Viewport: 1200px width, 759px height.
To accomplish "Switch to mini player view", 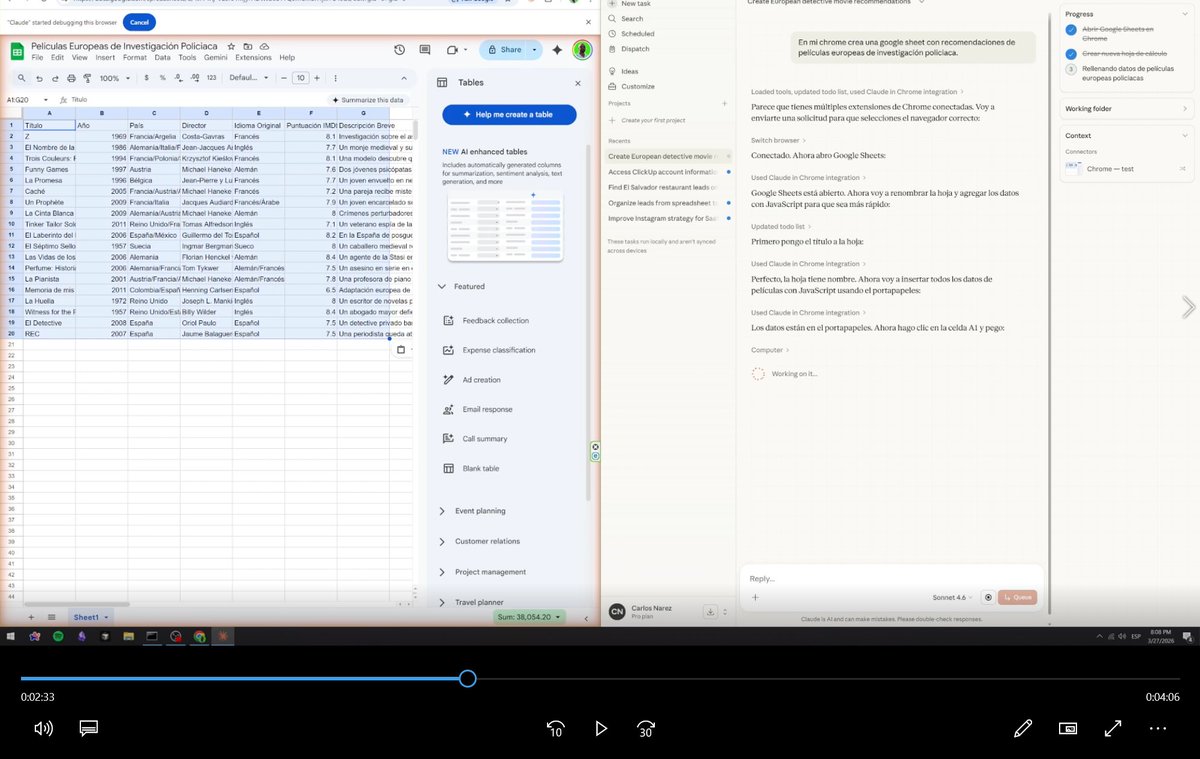I will pos(1068,729).
